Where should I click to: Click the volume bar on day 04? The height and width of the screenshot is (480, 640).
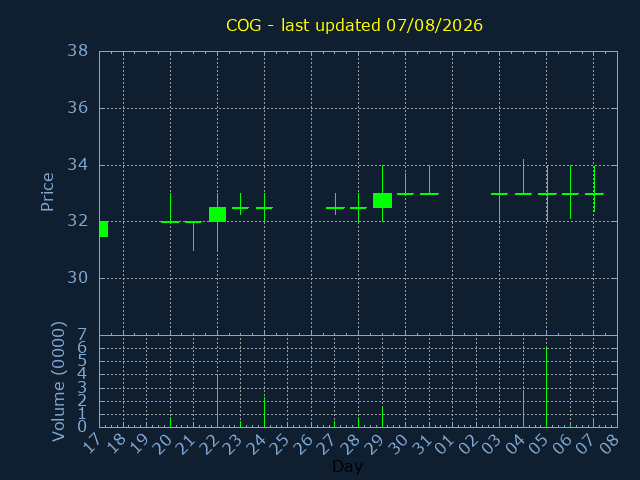(523, 409)
